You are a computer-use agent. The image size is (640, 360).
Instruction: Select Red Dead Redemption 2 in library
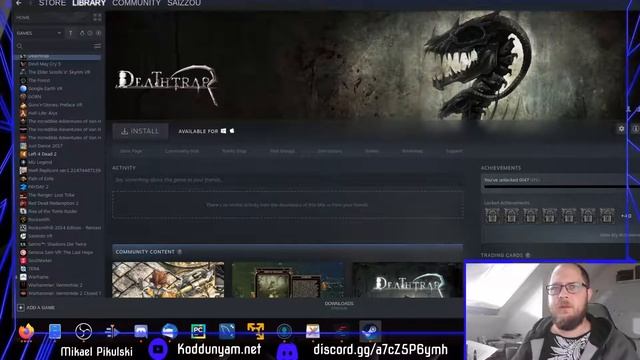(x=53, y=203)
